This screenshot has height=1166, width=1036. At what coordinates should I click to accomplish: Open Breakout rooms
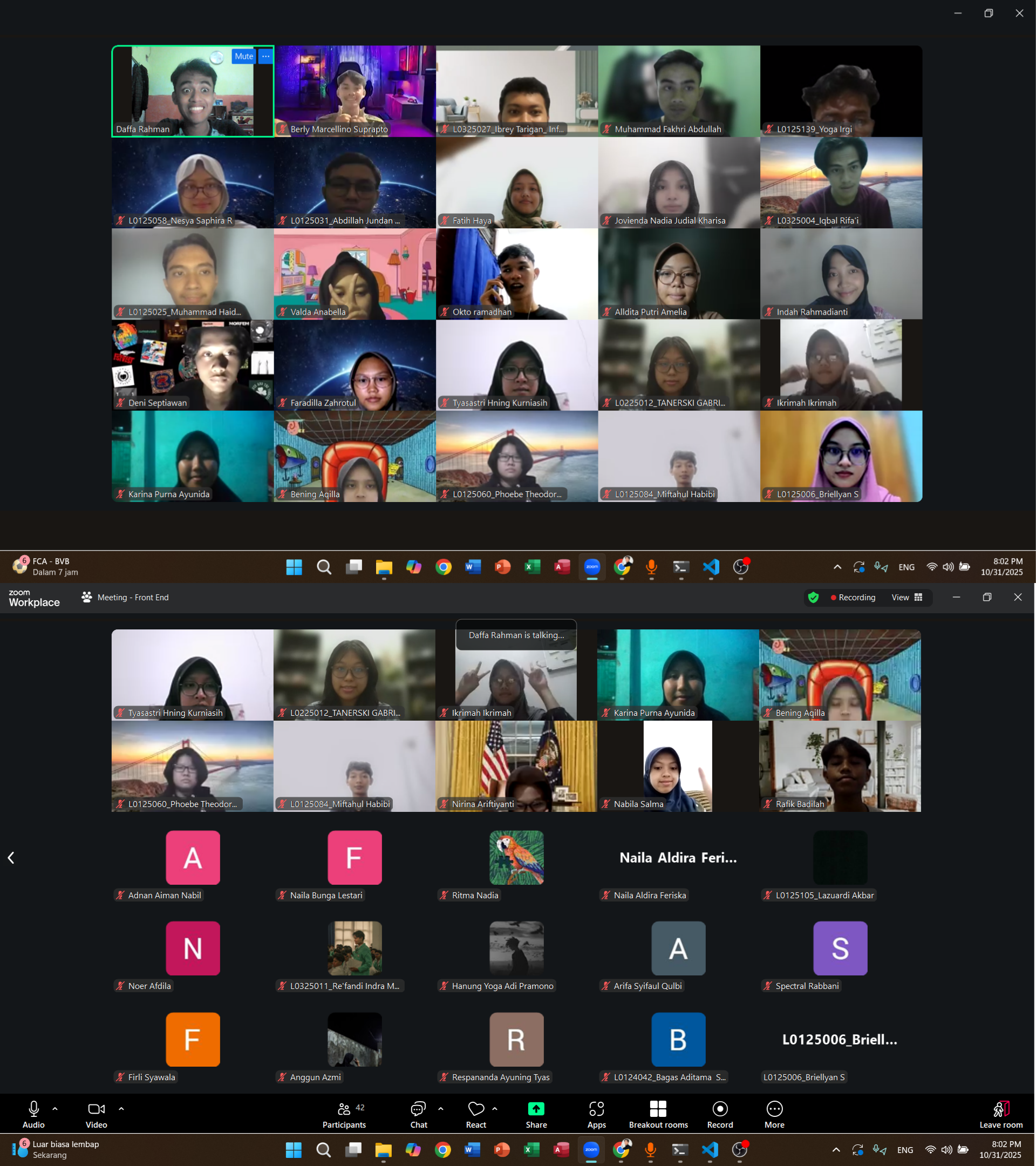(x=658, y=1109)
